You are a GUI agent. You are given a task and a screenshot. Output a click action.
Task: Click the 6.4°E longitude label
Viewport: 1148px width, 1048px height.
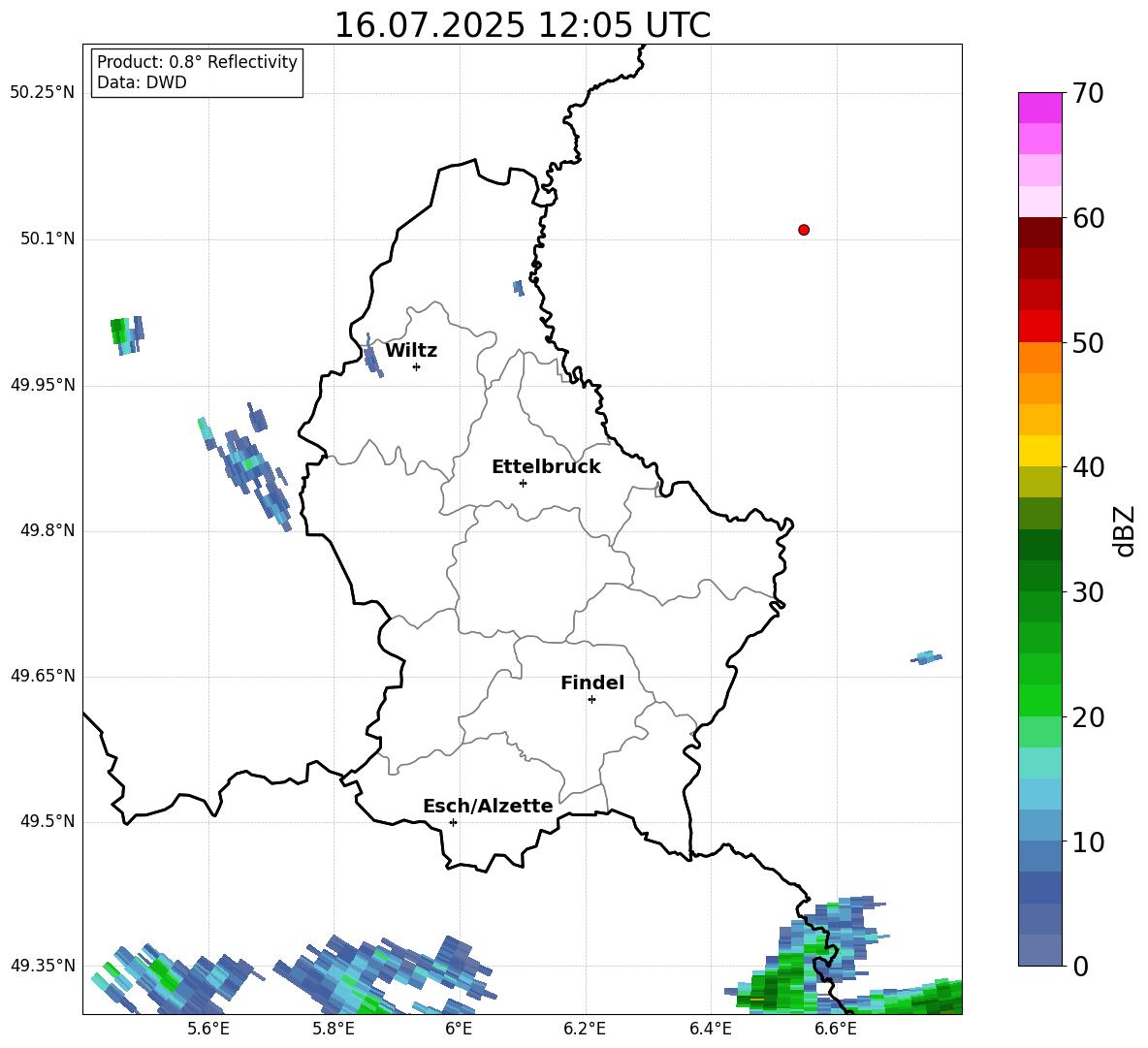(x=710, y=1029)
